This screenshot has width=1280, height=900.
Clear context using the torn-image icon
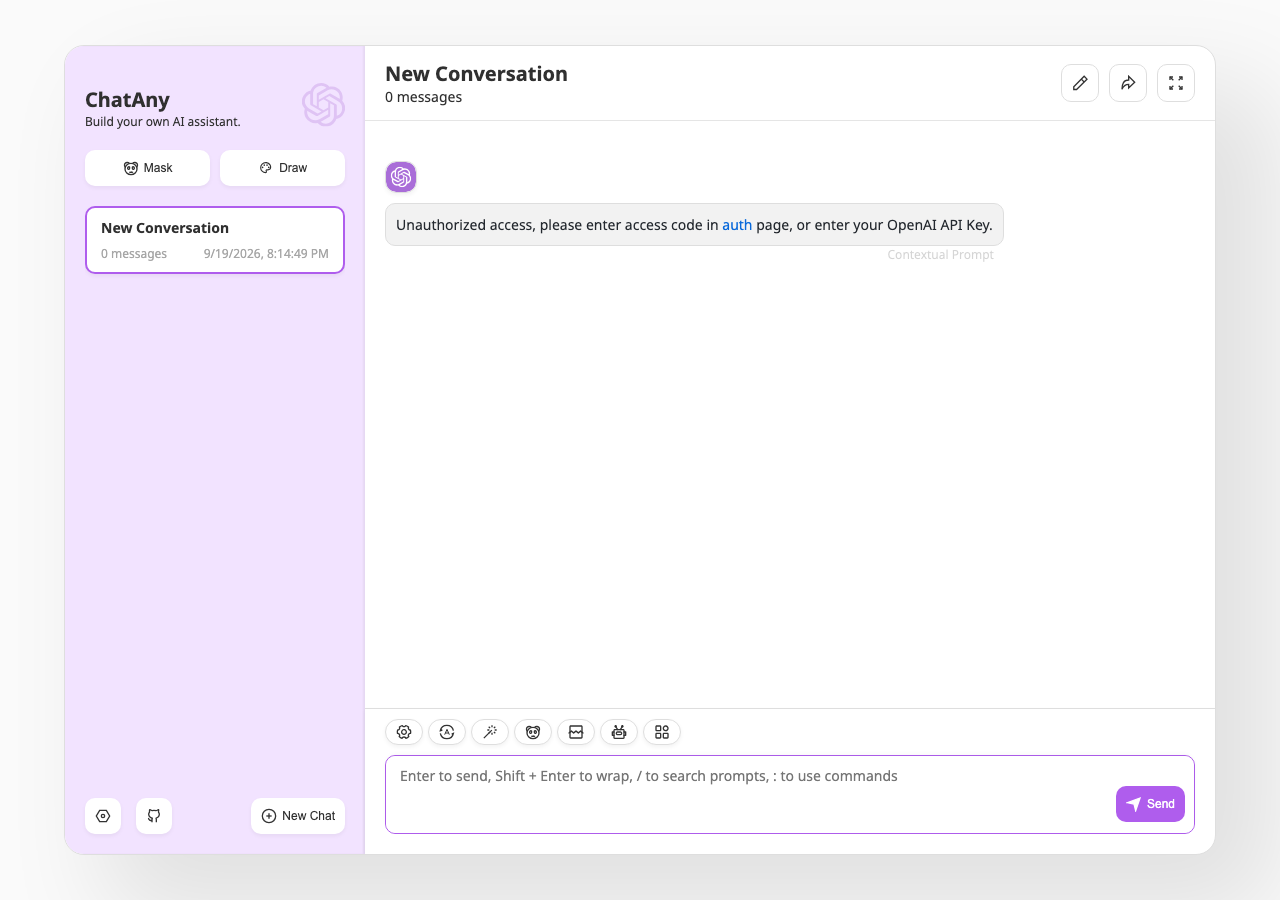(576, 732)
